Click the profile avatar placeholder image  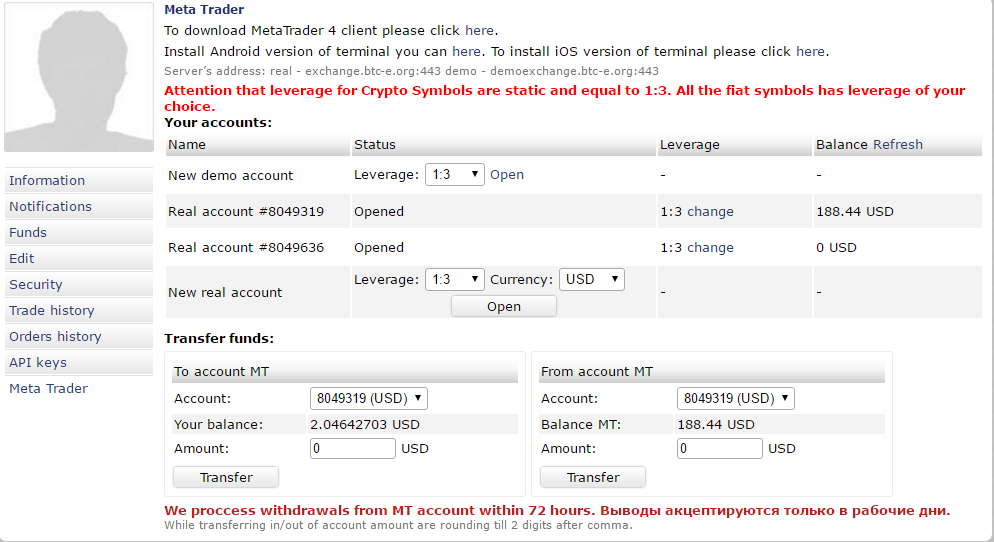(x=79, y=77)
